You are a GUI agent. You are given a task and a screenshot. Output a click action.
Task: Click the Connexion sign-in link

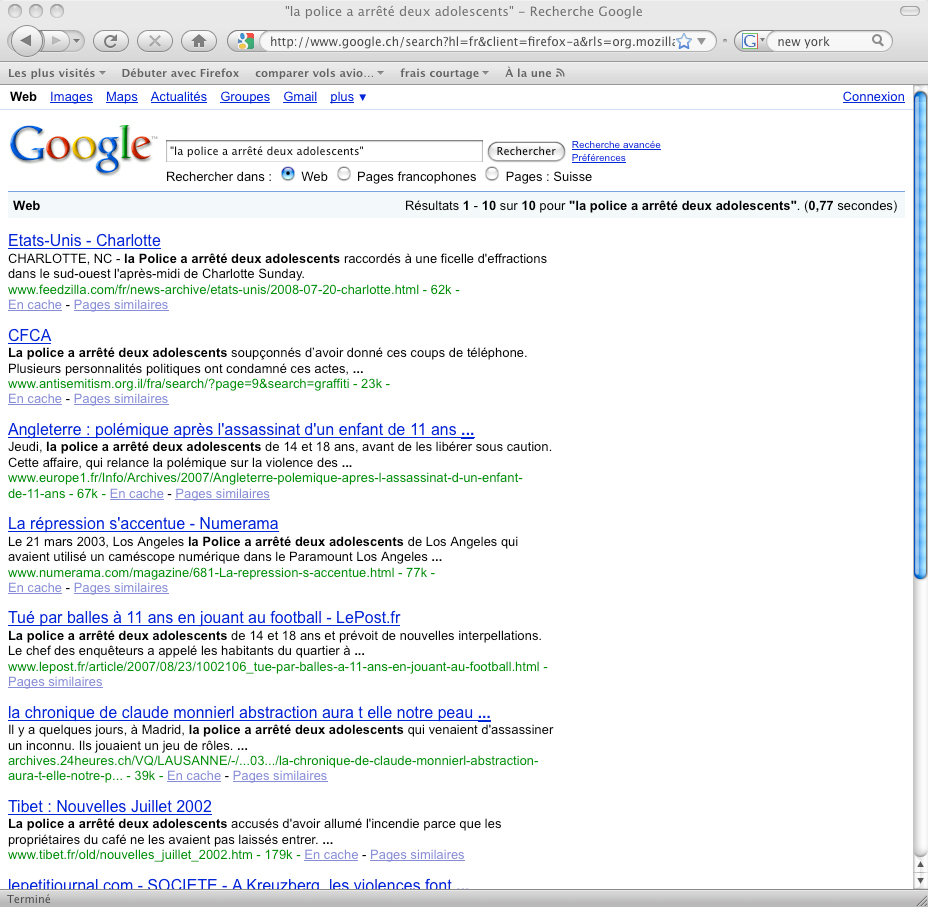point(874,96)
